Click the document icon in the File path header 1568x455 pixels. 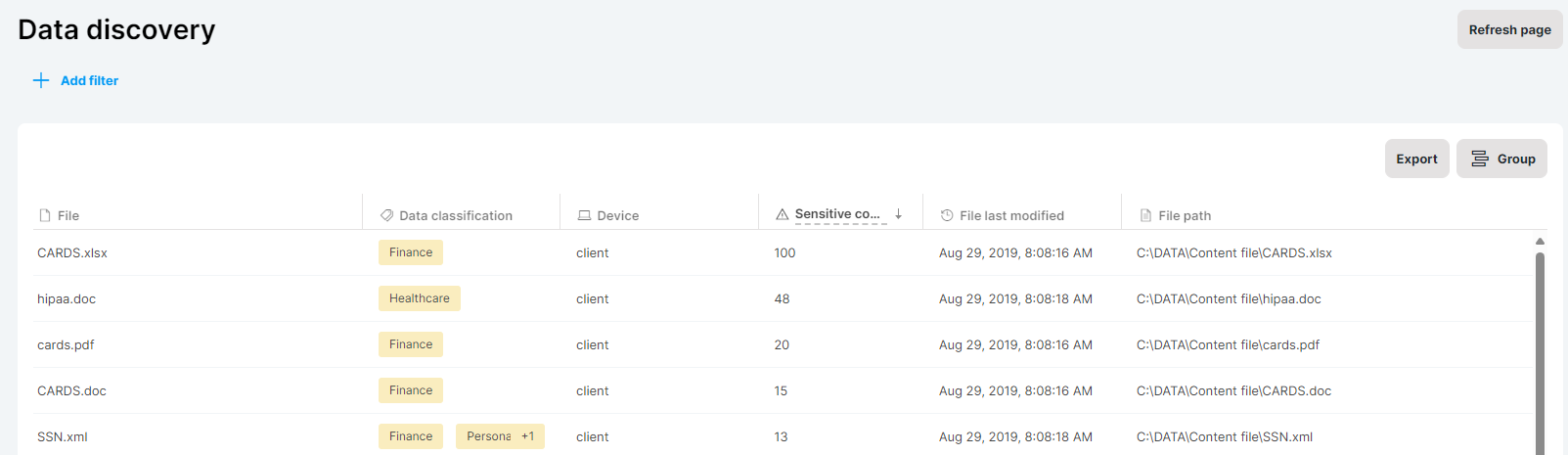[x=1145, y=215]
